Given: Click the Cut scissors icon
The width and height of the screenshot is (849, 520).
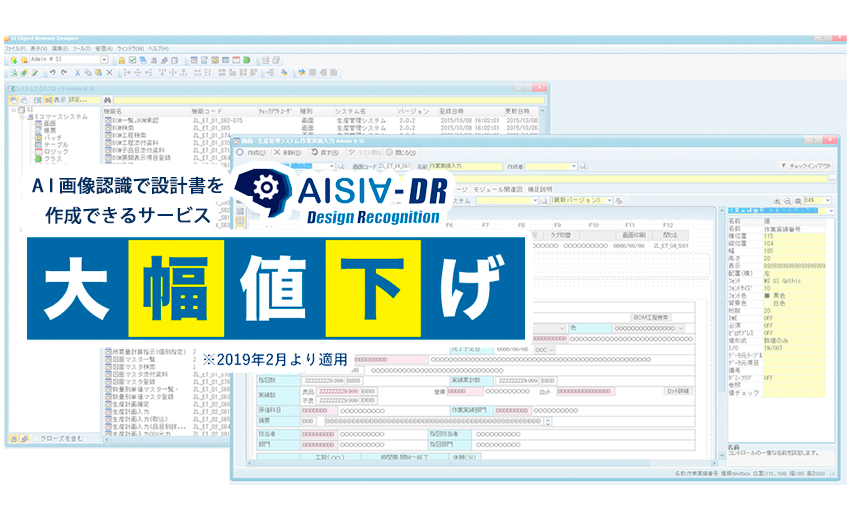Looking at the screenshot, I should tap(77, 73).
